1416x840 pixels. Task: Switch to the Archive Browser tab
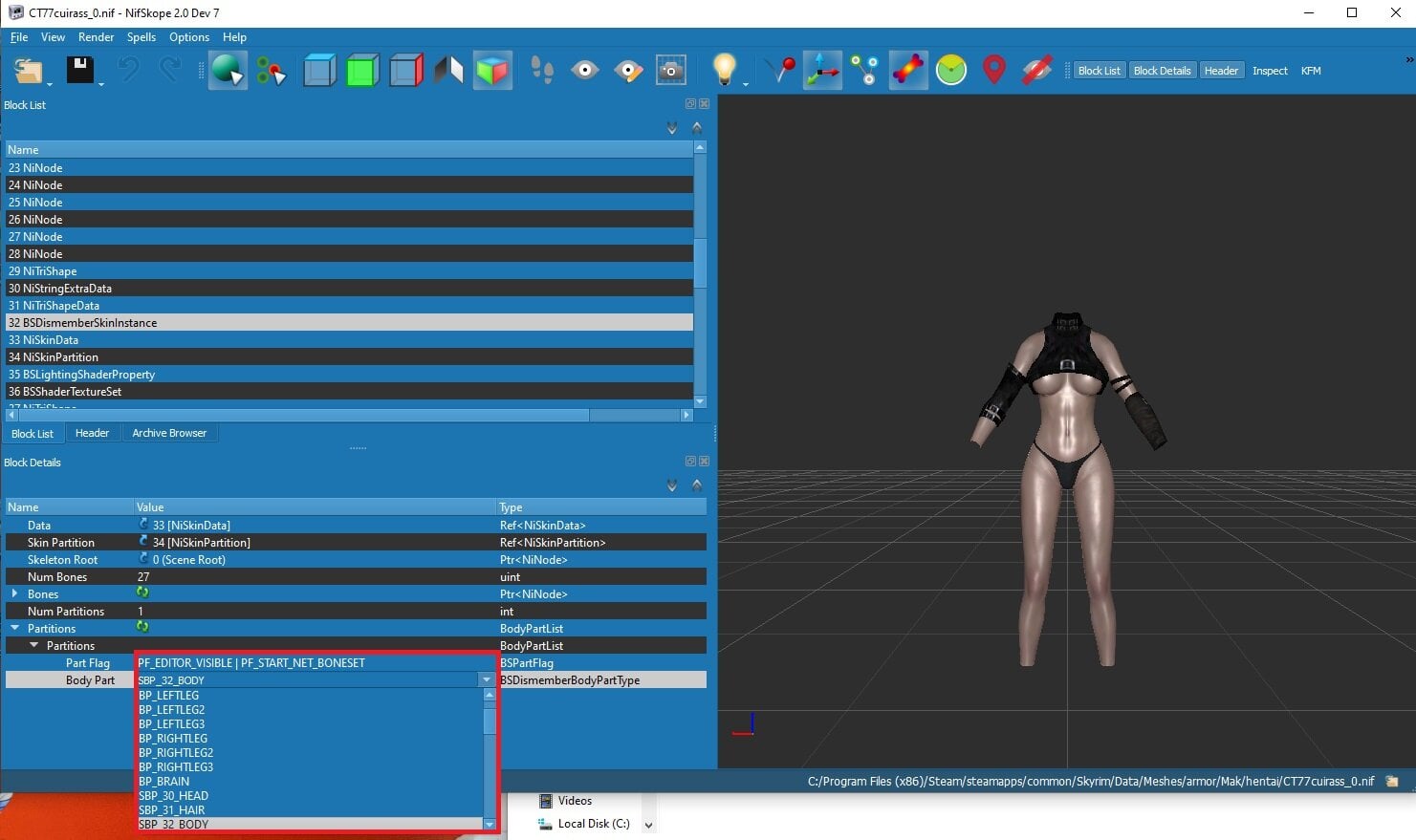pyautogui.click(x=169, y=433)
